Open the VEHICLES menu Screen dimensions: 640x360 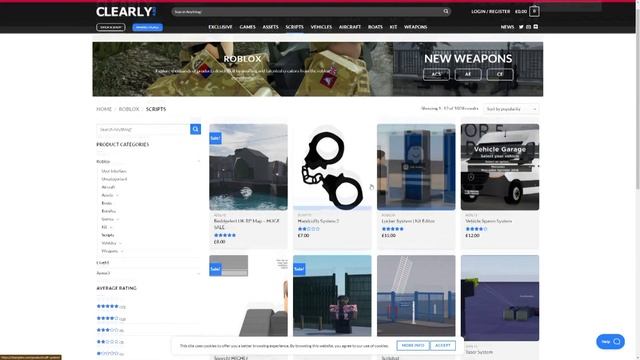(321, 27)
